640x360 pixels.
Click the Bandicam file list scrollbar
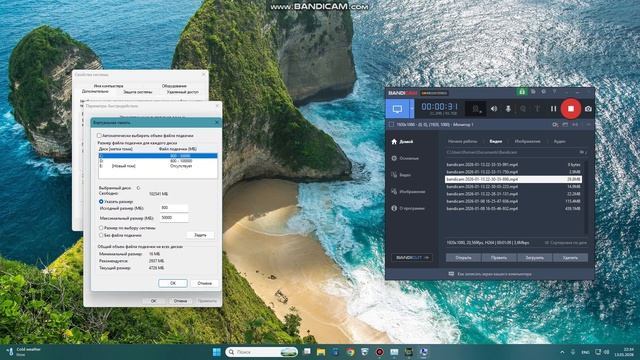point(586,198)
